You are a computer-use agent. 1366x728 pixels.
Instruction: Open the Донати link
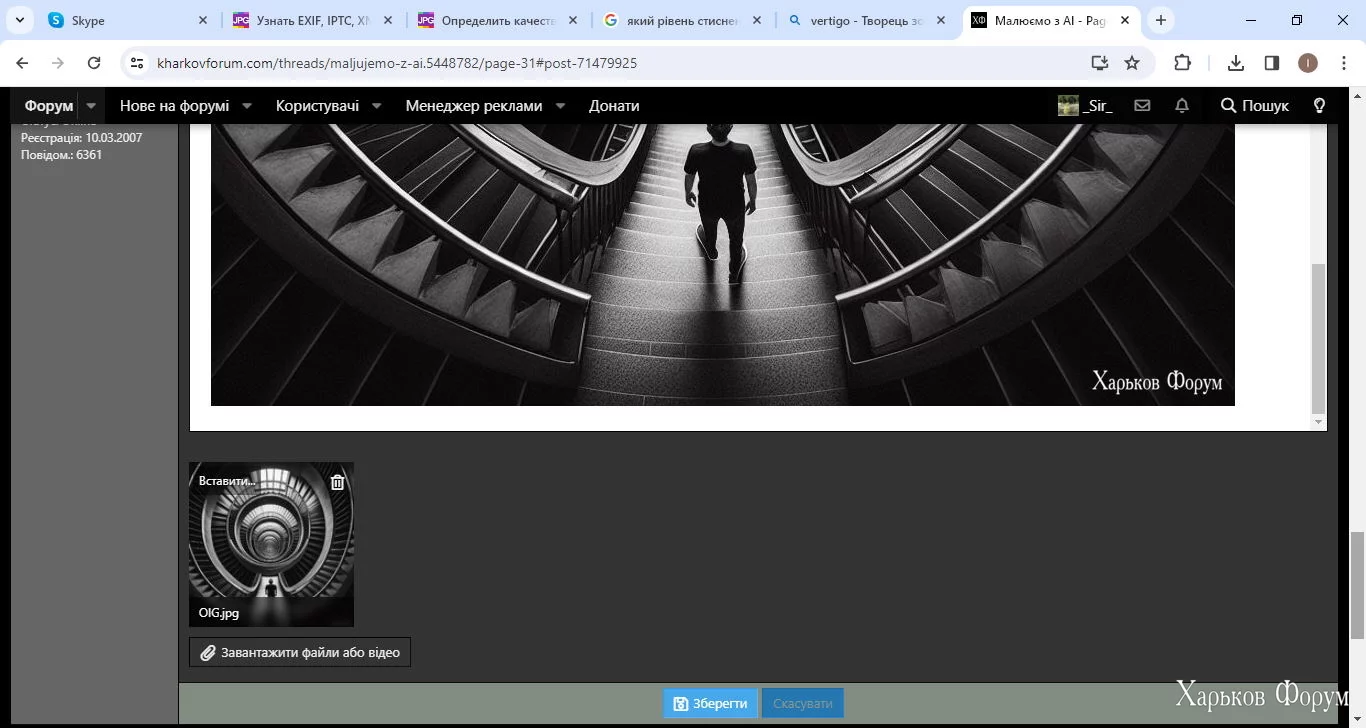pyautogui.click(x=614, y=106)
